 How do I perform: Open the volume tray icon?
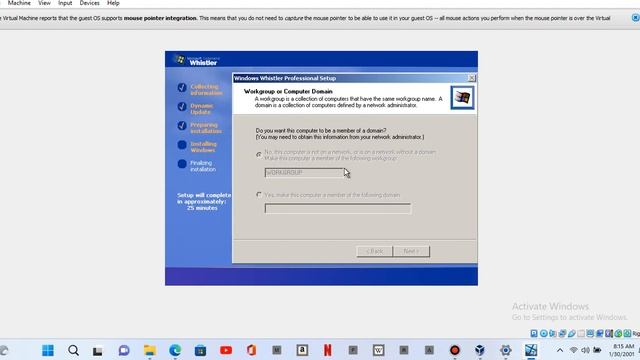pos(585,350)
